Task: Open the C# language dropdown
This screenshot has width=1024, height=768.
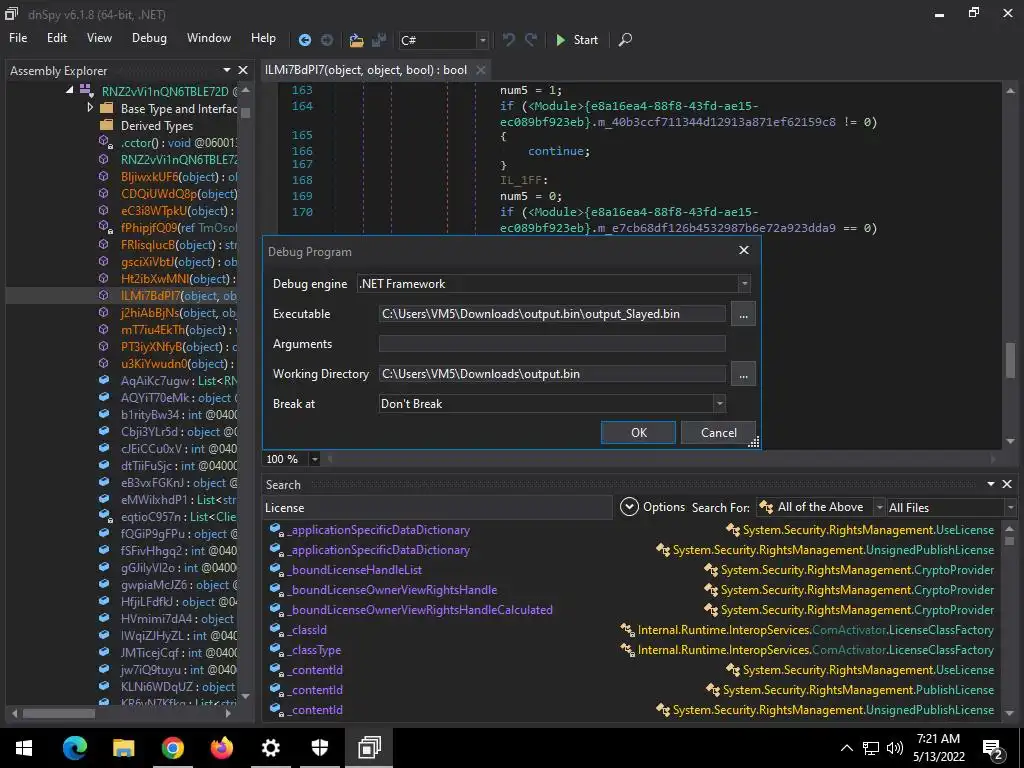Action: 482,40
